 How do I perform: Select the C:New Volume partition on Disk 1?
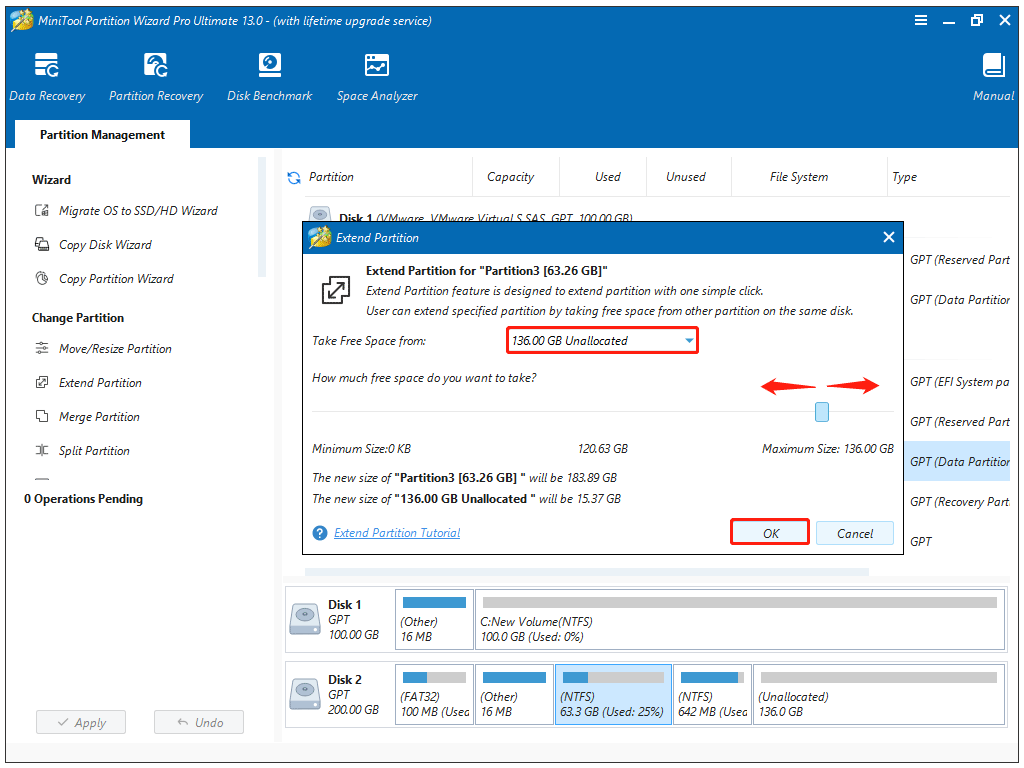click(x=739, y=620)
